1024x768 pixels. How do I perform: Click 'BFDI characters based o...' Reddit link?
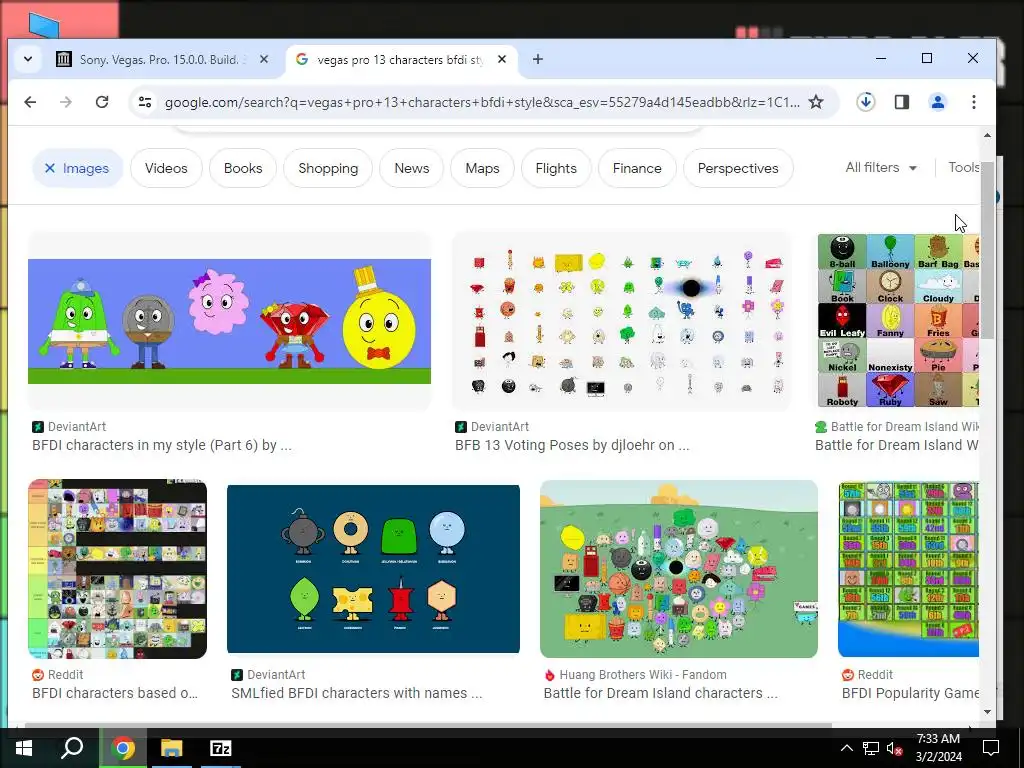click(115, 694)
